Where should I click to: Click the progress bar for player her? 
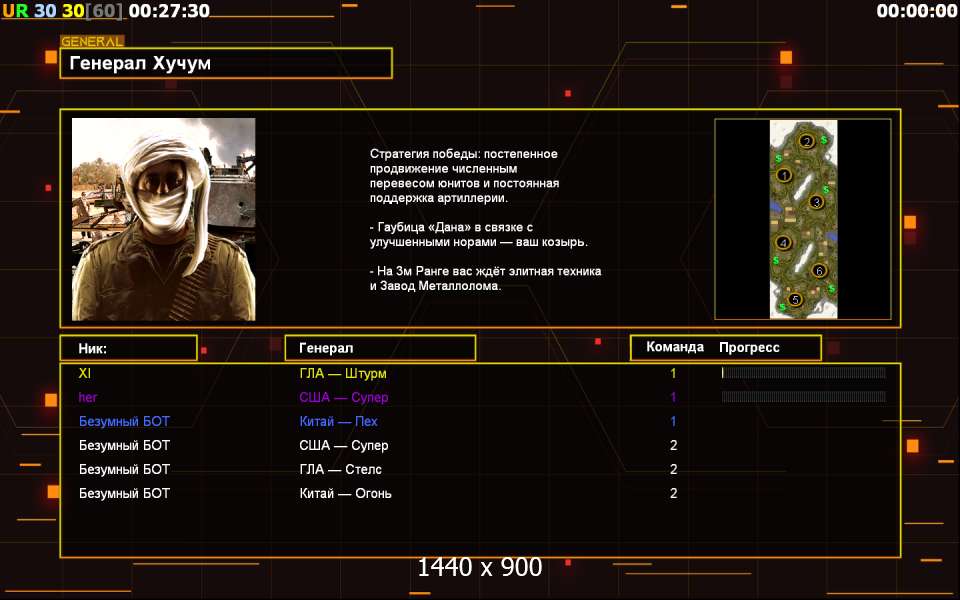coord(803,397)
